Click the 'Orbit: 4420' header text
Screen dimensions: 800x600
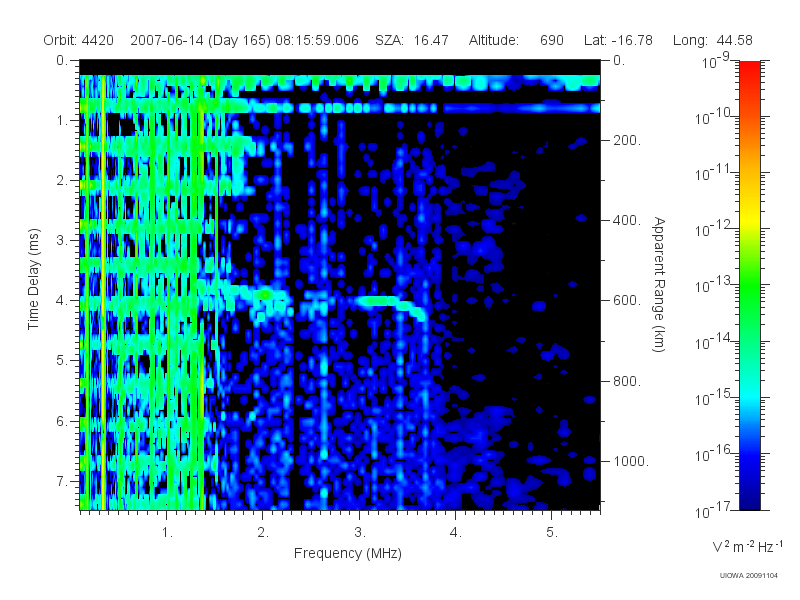point(79,40)
